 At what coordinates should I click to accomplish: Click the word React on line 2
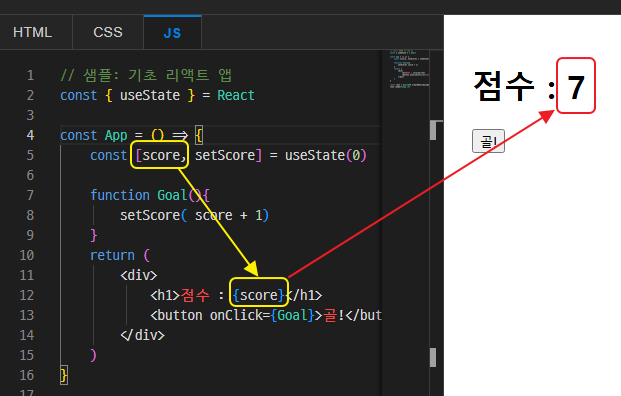[236, 95]
